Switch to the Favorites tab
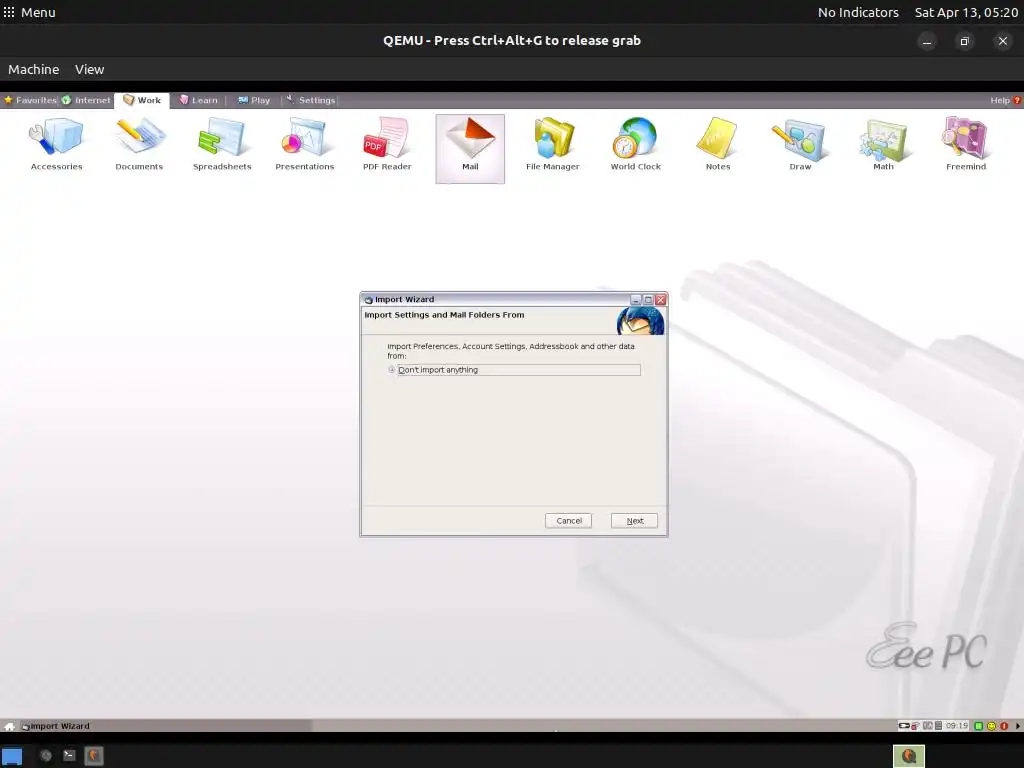1024x768 pixels. pyautogui.click(x=30, y=100)
